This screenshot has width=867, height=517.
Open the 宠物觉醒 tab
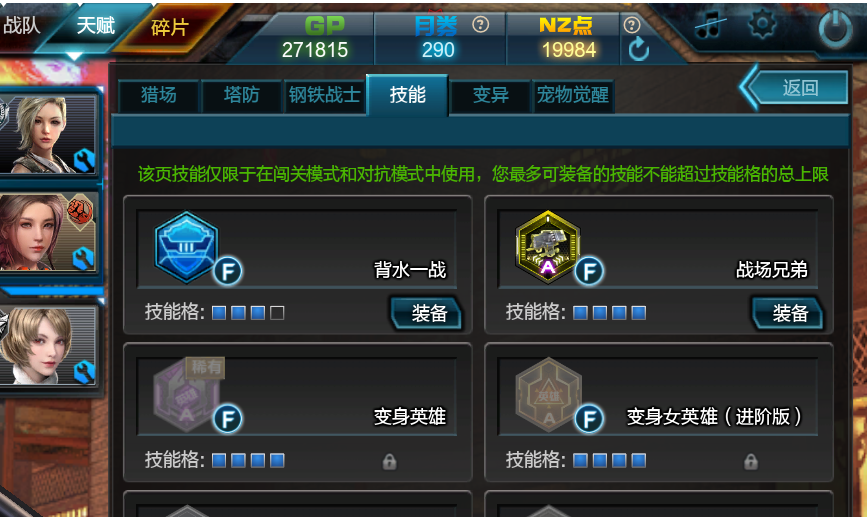[x=573, y=95]
